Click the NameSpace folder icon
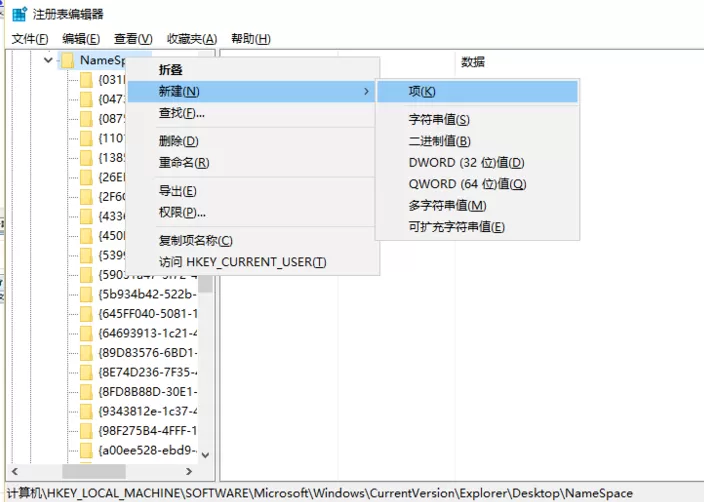This screenshot has height=502, width=704. click(67, 60)
